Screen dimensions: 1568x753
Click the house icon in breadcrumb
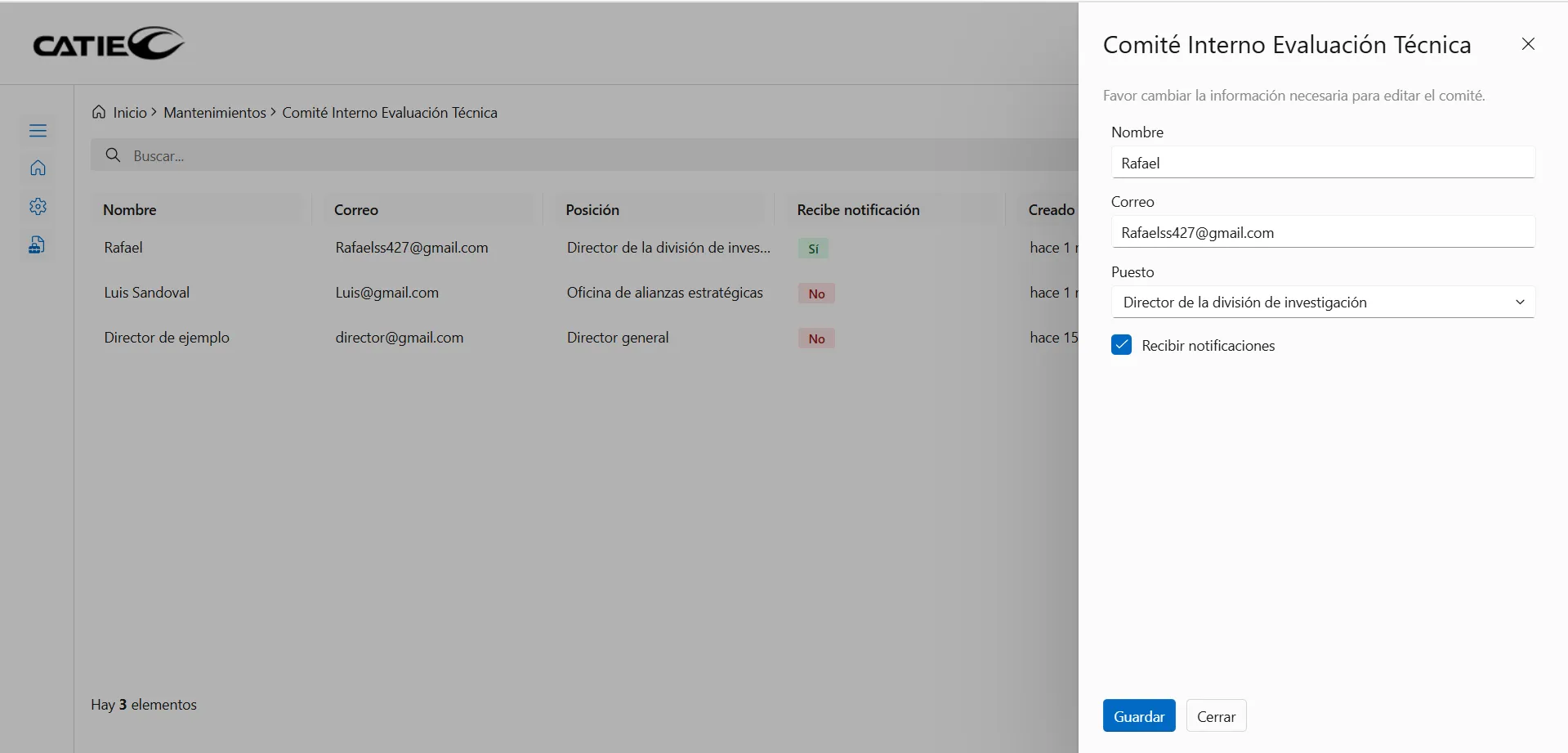(99, 112)
